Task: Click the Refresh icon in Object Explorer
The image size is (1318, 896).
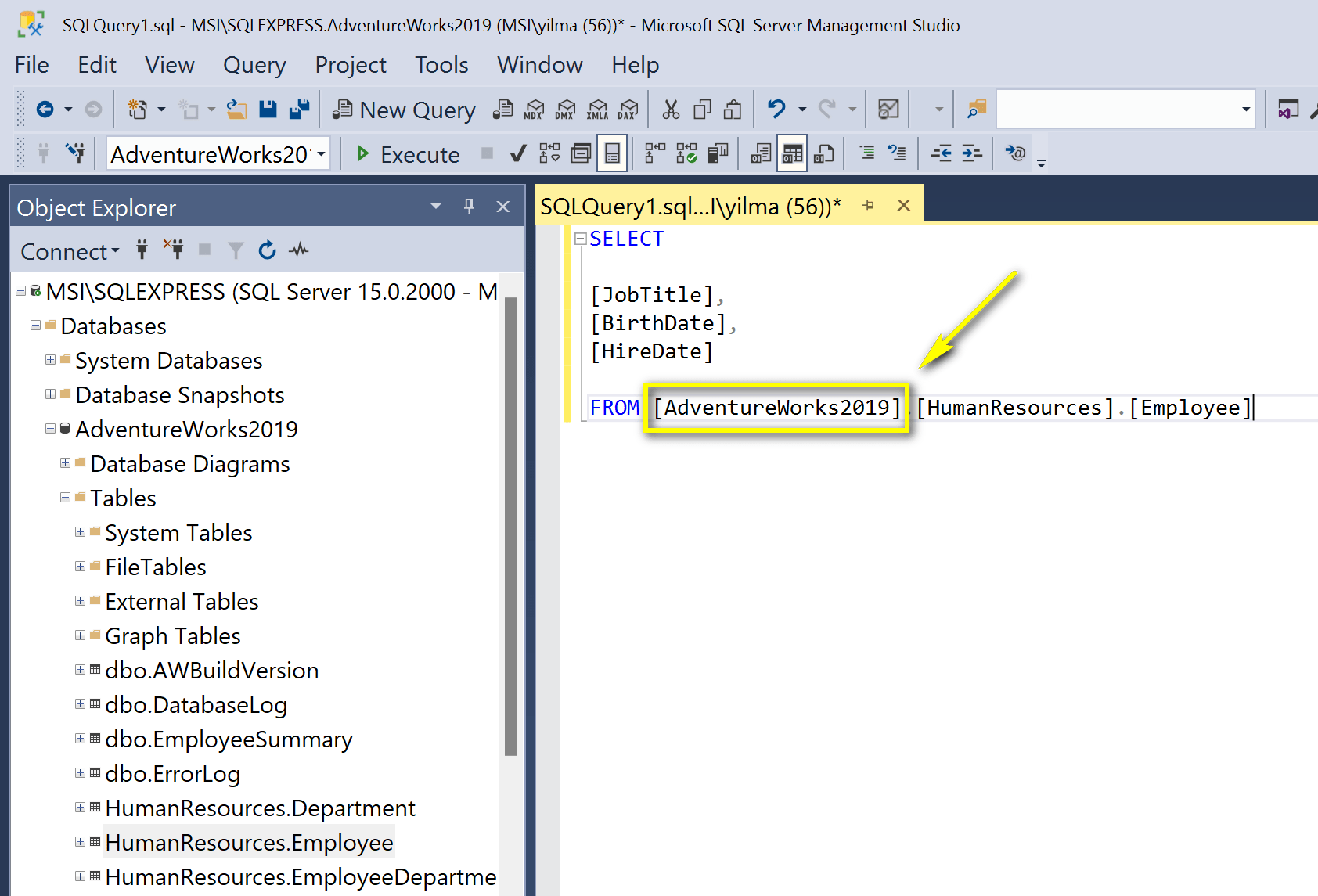Action: click(267, 250)
